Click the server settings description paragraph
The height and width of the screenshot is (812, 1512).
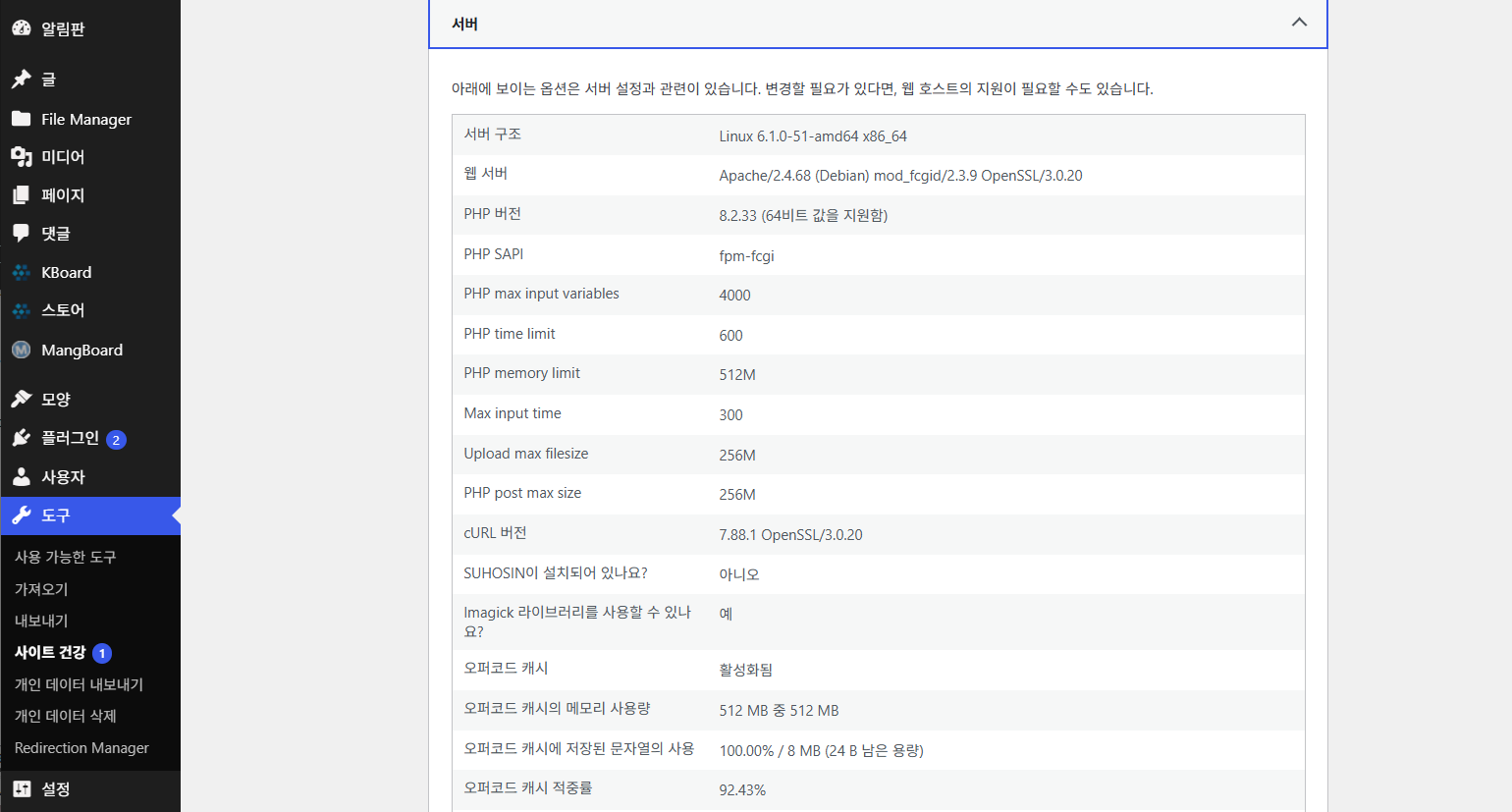pos(802,89)
